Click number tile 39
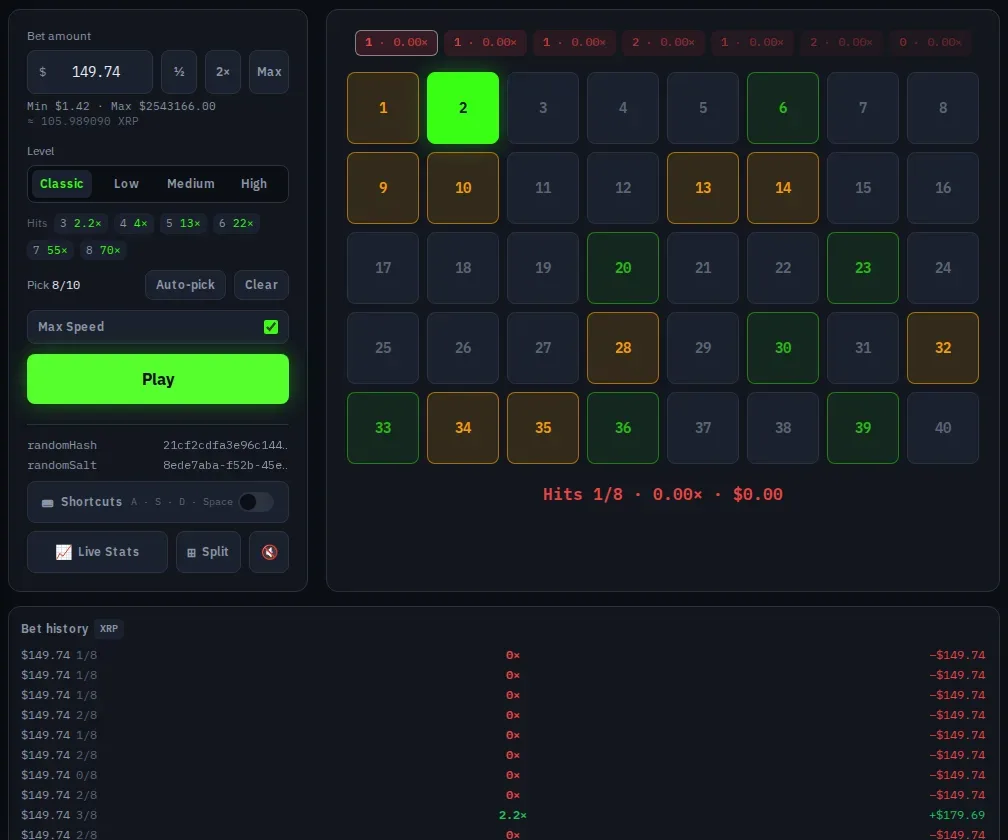Viewport: 1008px width, 840px height. tap(863, 428)
